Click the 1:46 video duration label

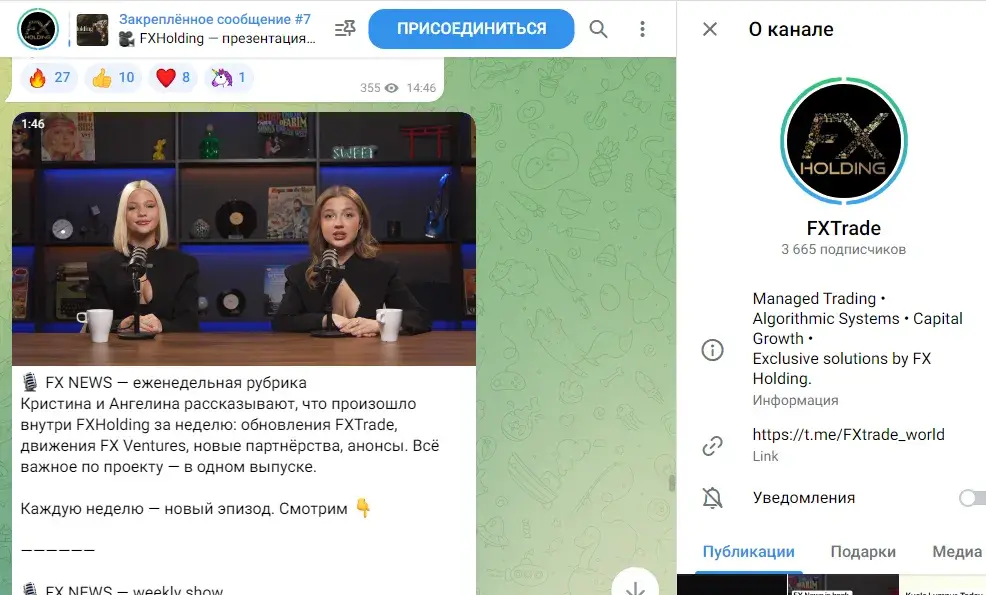pyautogui.click(x=33, y=124)
